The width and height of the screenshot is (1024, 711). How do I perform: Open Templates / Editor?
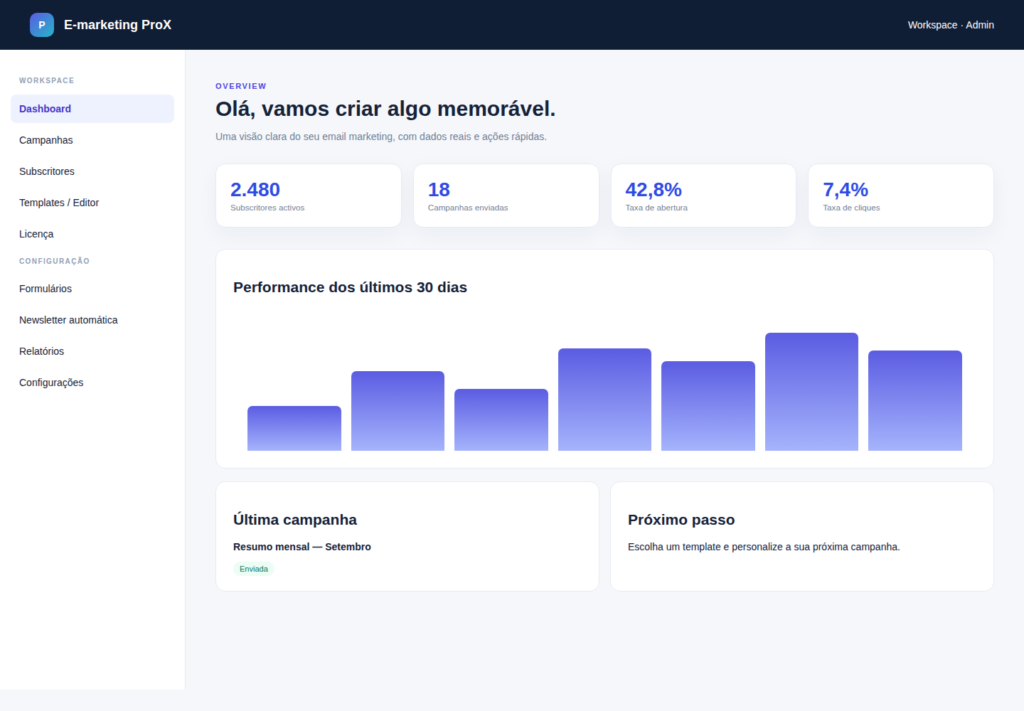click(92, 202)
